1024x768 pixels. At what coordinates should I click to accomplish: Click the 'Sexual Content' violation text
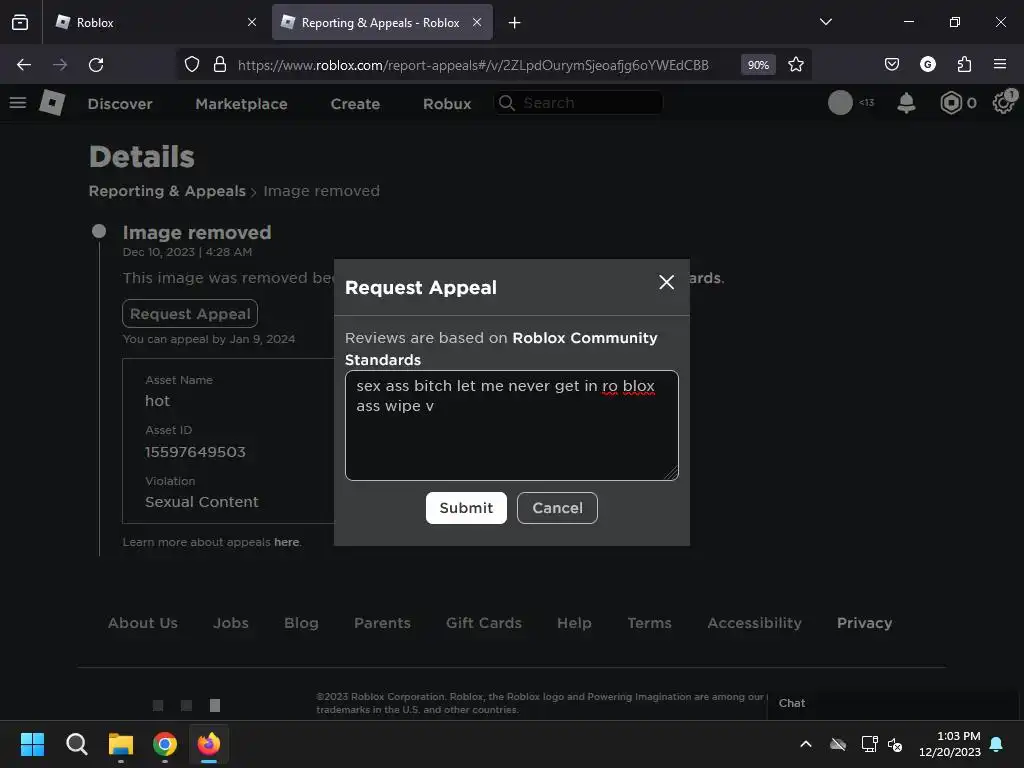[x=202, y=502]
